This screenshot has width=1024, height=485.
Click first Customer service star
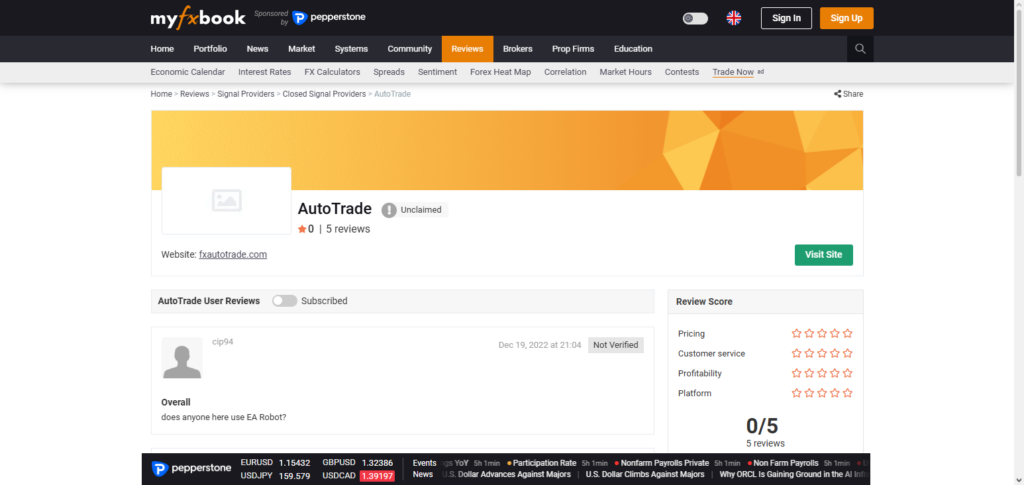[x=796, y=353]
